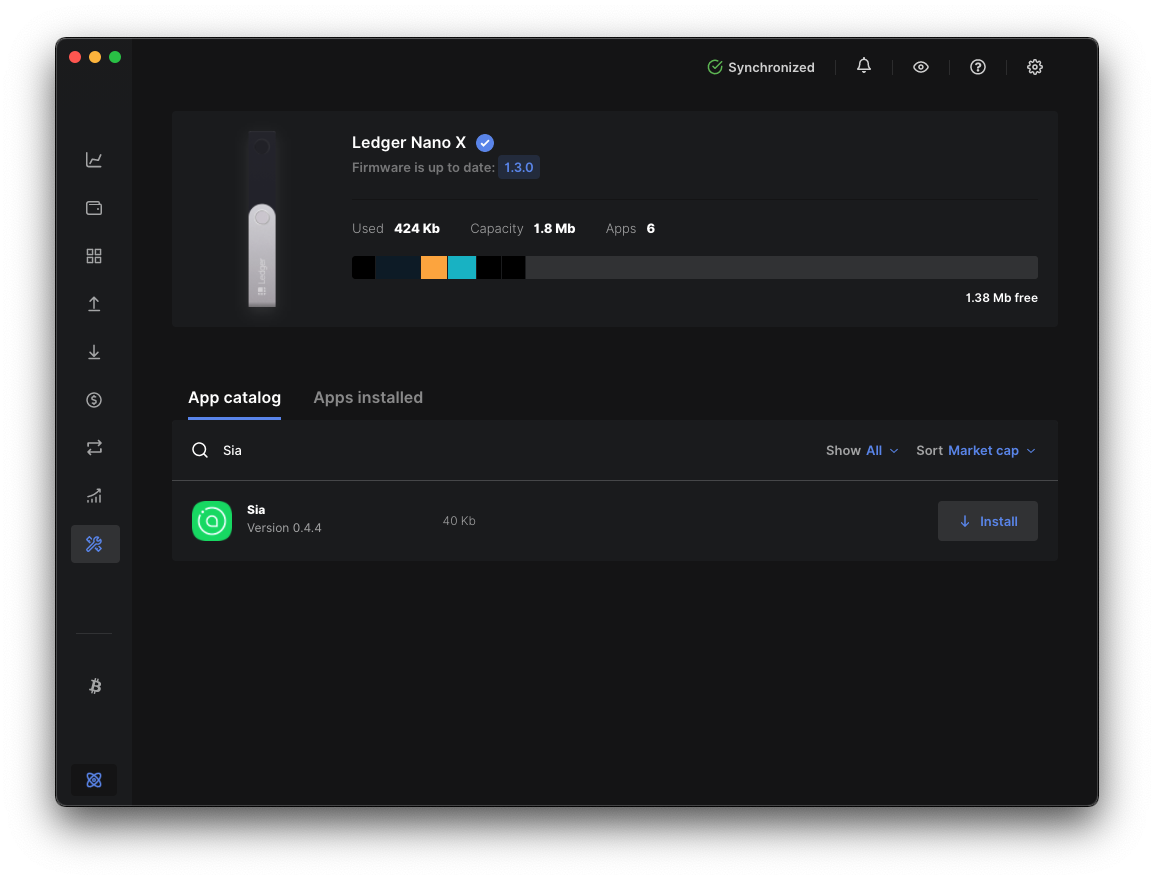Install the Sia app
This screenshot has height=880, width=1154.
click(988, 521)
